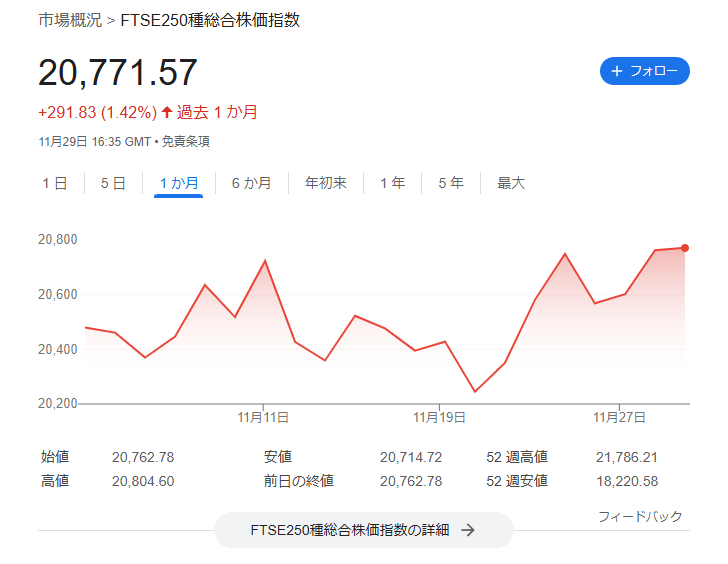
Task: Click the 11月29日 16:35 GMT timestamp
Action: tap(95, 142)
